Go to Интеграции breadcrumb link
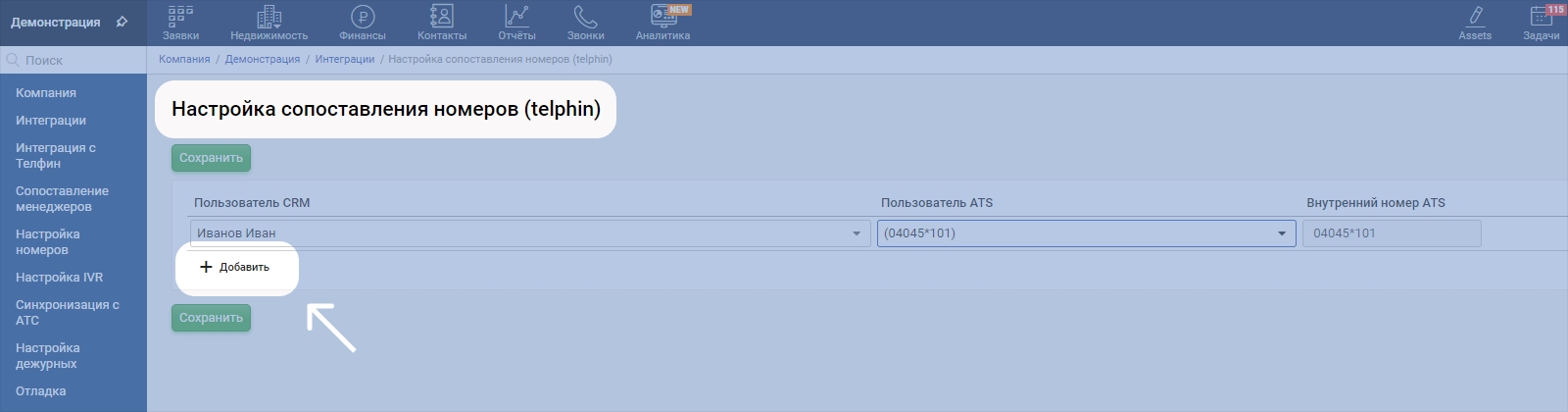 point(345,59)
